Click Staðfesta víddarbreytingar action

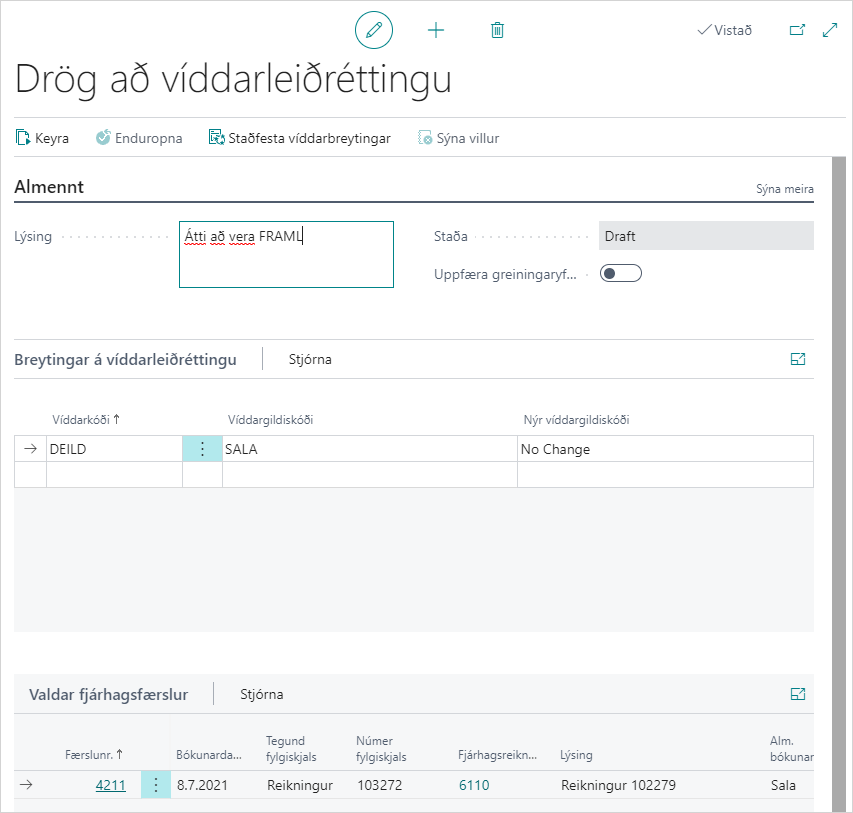(x=299, y=138)
